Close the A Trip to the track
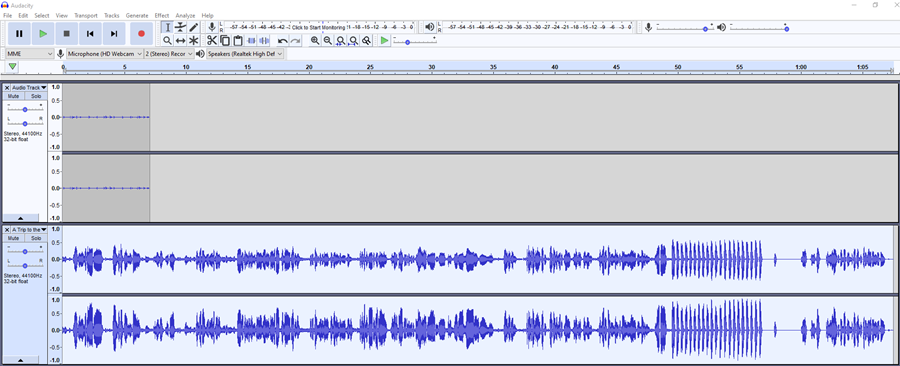Image resolution: width=900 pixels, height=366 pixels. [x=7, y=229]
